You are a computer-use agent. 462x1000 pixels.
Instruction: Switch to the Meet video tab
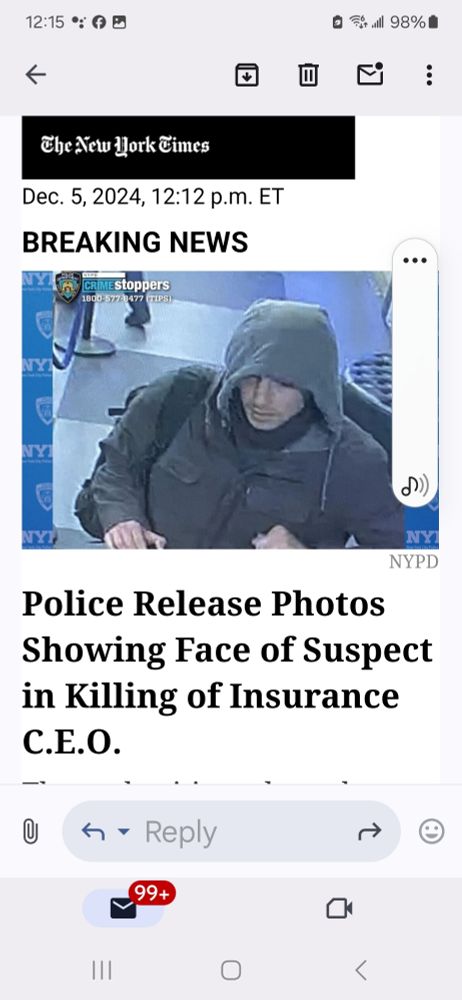click(x=339, y=908)
